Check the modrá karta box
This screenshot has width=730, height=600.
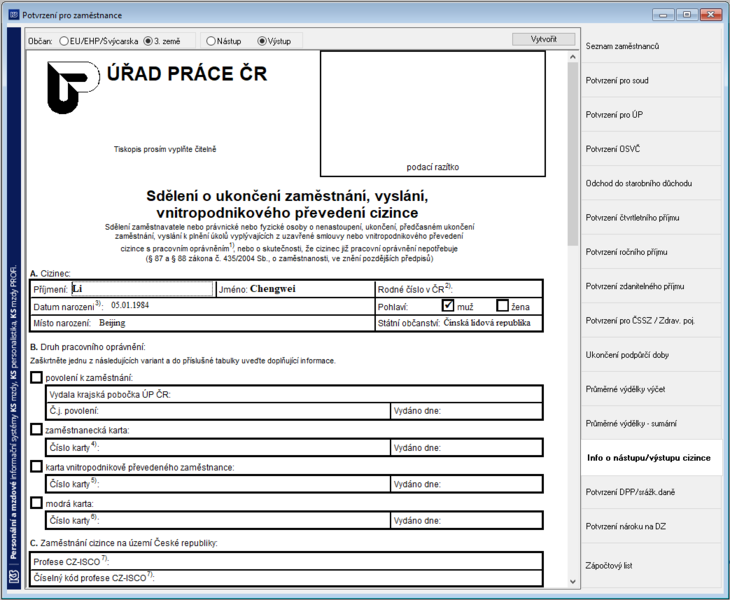[36, 503]
